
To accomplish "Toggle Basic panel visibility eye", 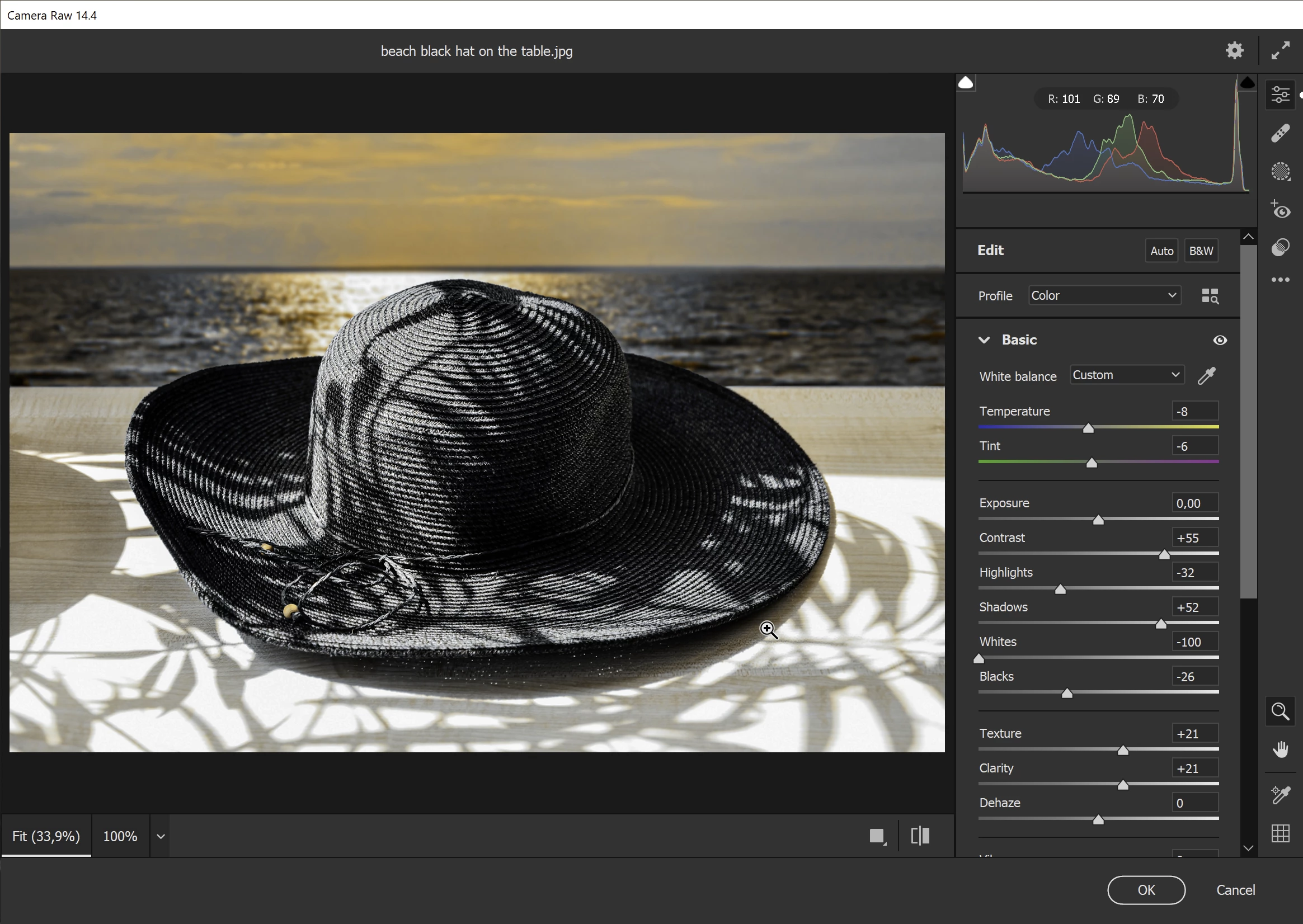I will point(1219,340).
